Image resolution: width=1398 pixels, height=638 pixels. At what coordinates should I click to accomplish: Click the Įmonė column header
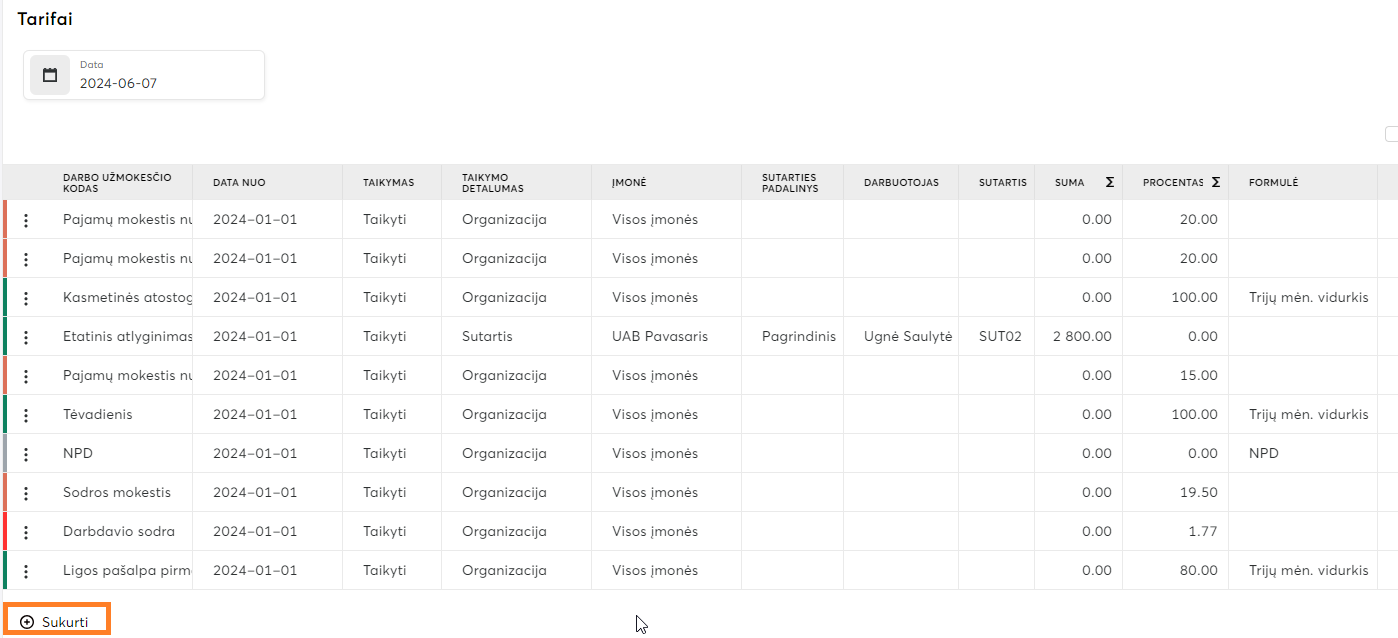point(629,183)
